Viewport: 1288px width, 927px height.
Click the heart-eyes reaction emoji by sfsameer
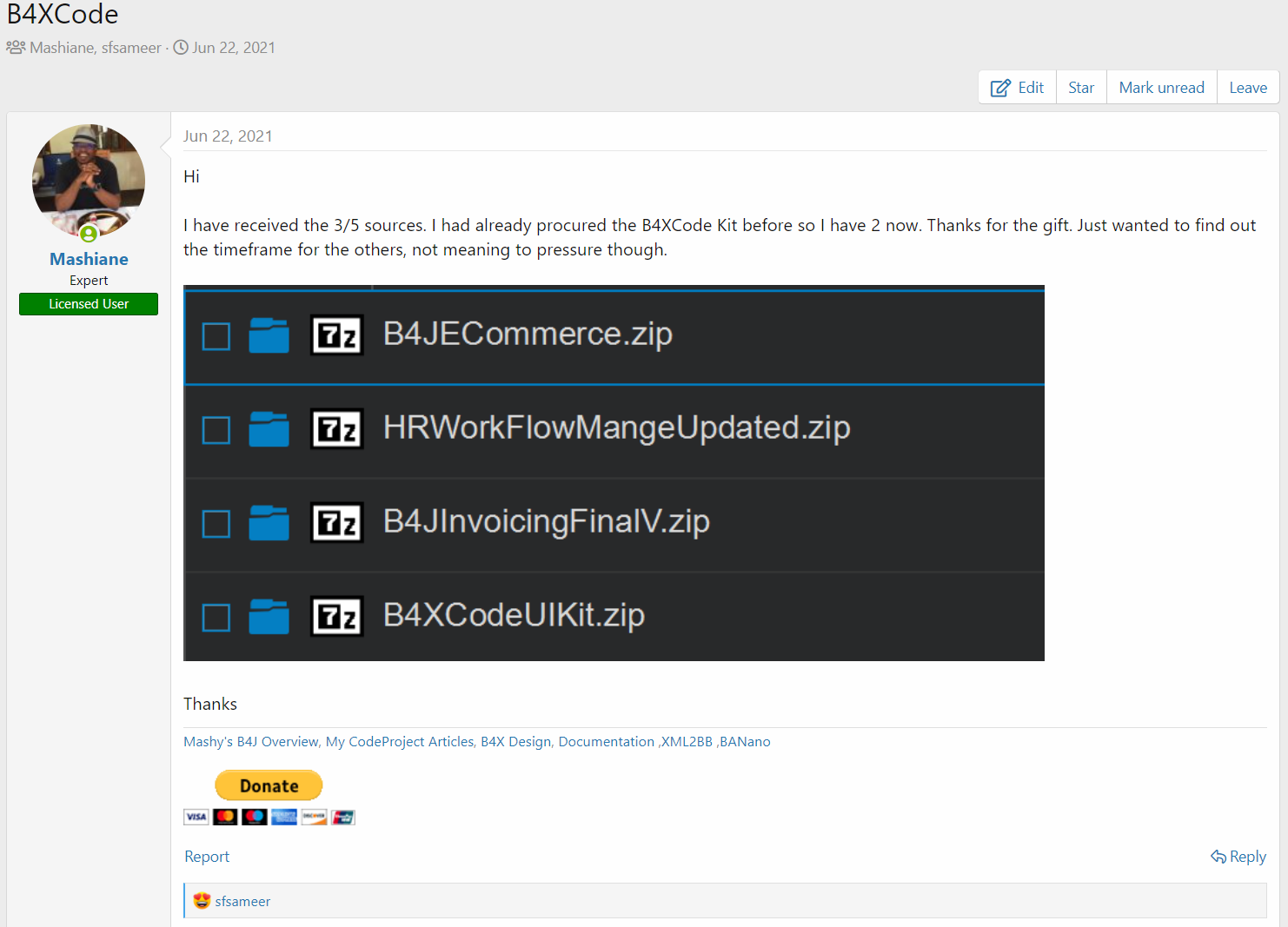202,901
